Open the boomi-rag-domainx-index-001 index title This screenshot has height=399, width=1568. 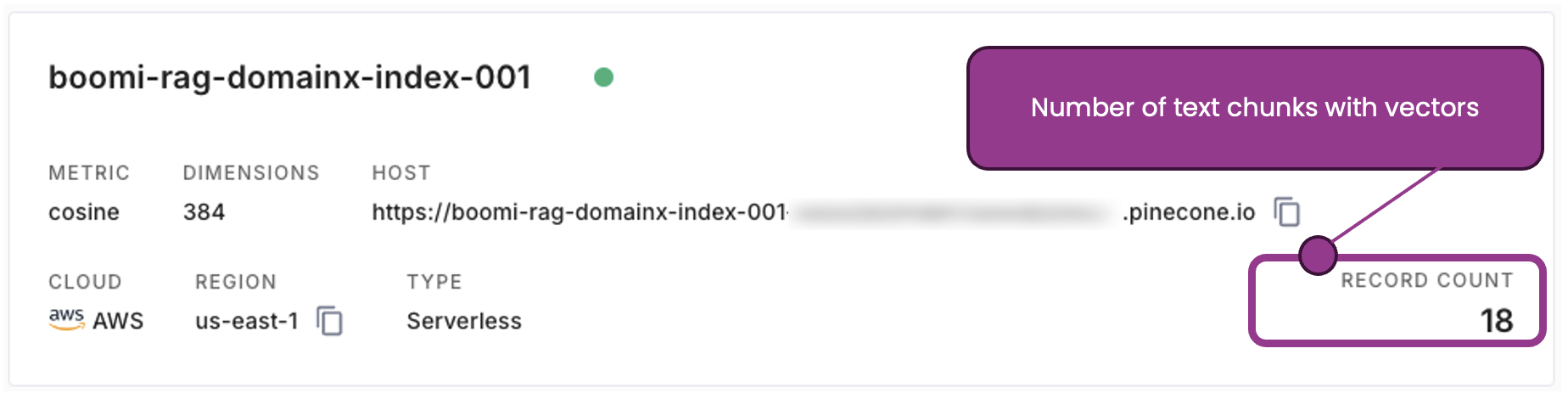289,77
